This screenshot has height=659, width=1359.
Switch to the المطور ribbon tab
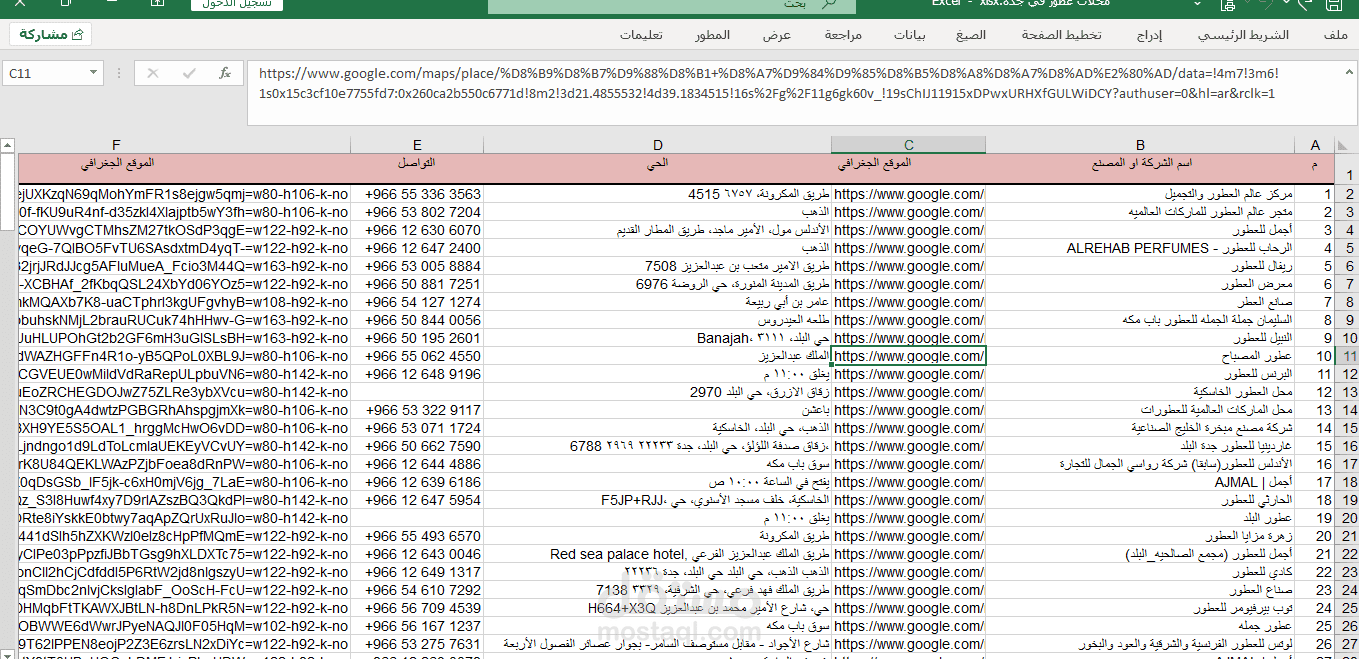[x=713, y=34]
